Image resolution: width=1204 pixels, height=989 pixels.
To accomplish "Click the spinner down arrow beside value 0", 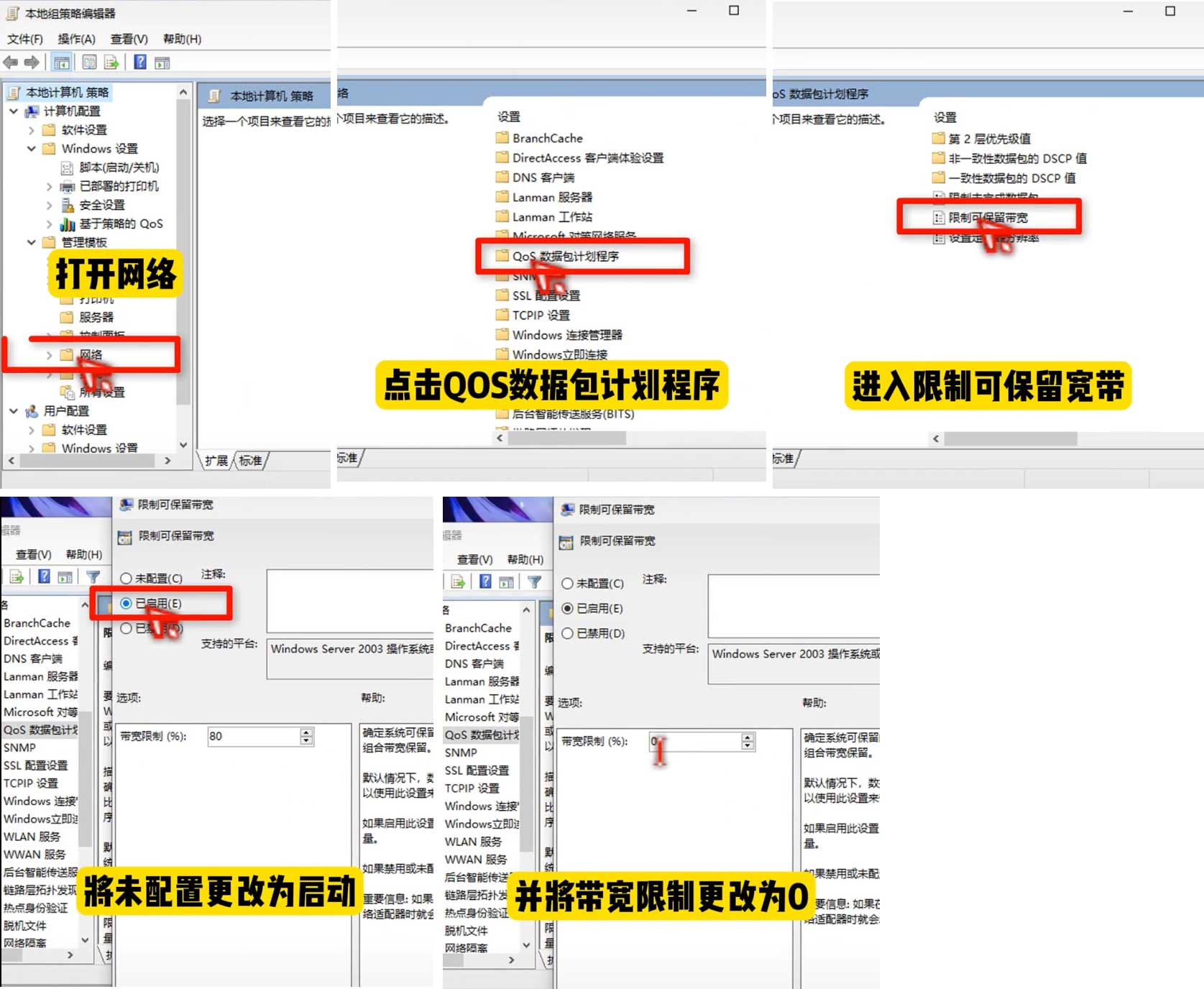I will (748, 746).
